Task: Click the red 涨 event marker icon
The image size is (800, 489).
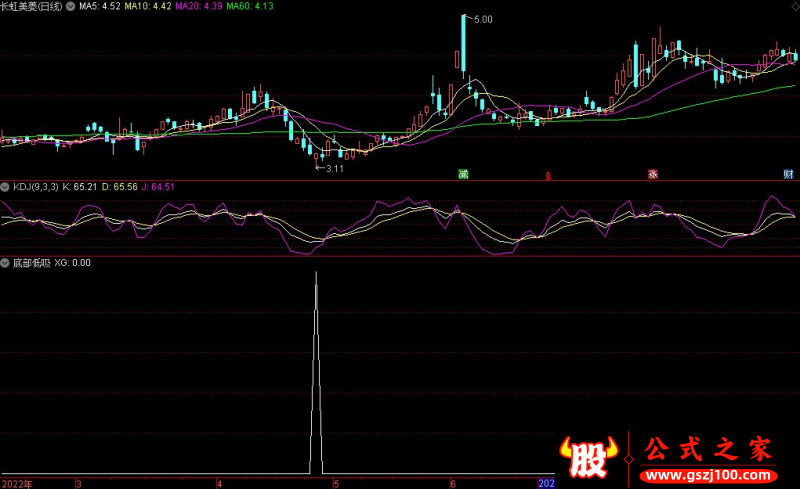Action: (653, 175)
